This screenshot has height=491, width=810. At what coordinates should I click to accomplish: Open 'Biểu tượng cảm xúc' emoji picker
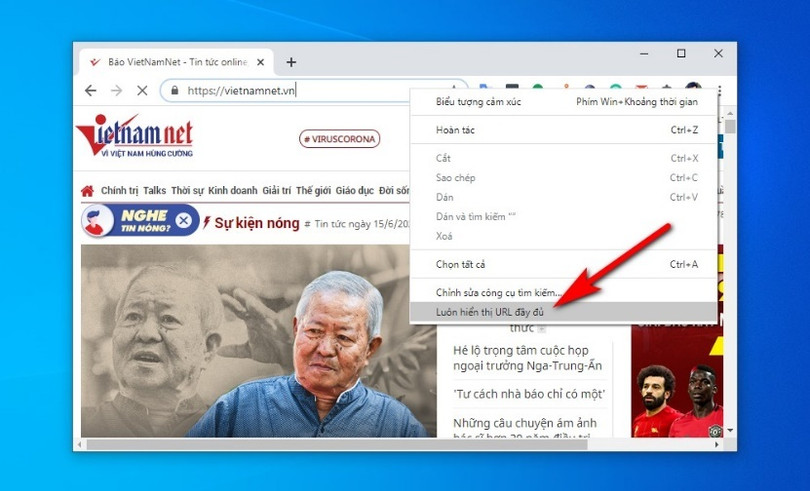(x=478, y=102)
